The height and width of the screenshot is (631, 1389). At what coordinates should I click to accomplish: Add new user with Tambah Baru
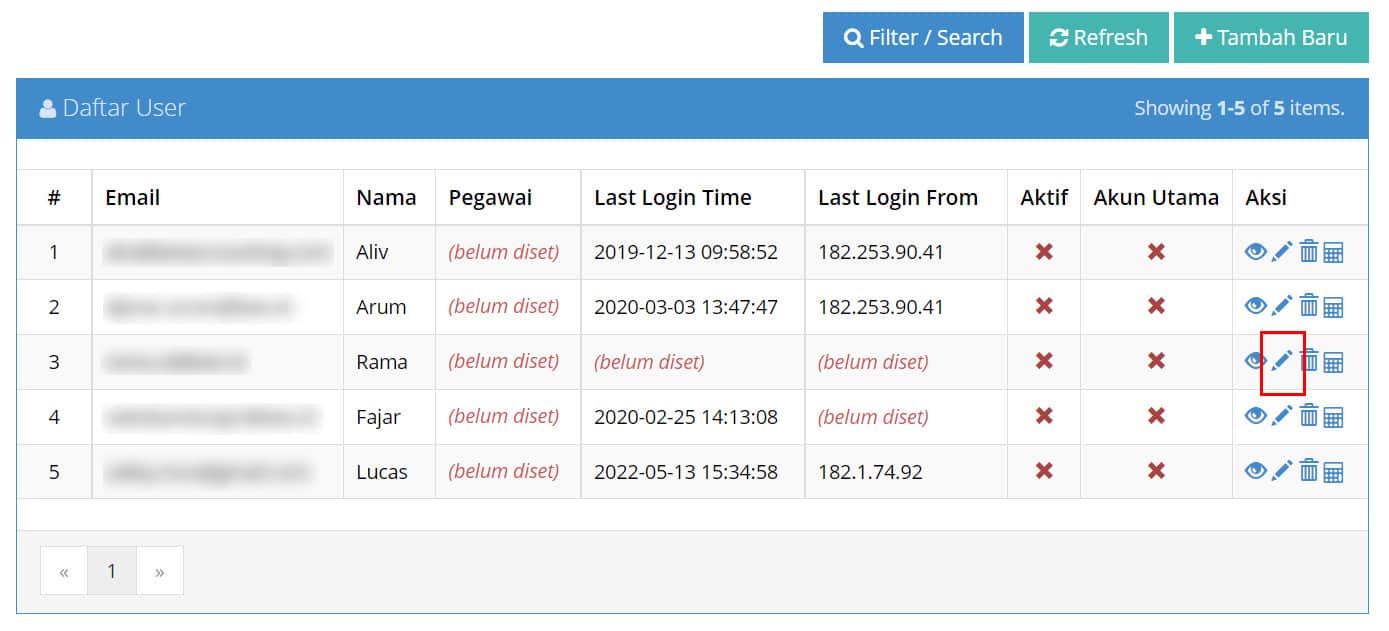click(1271, 38)
